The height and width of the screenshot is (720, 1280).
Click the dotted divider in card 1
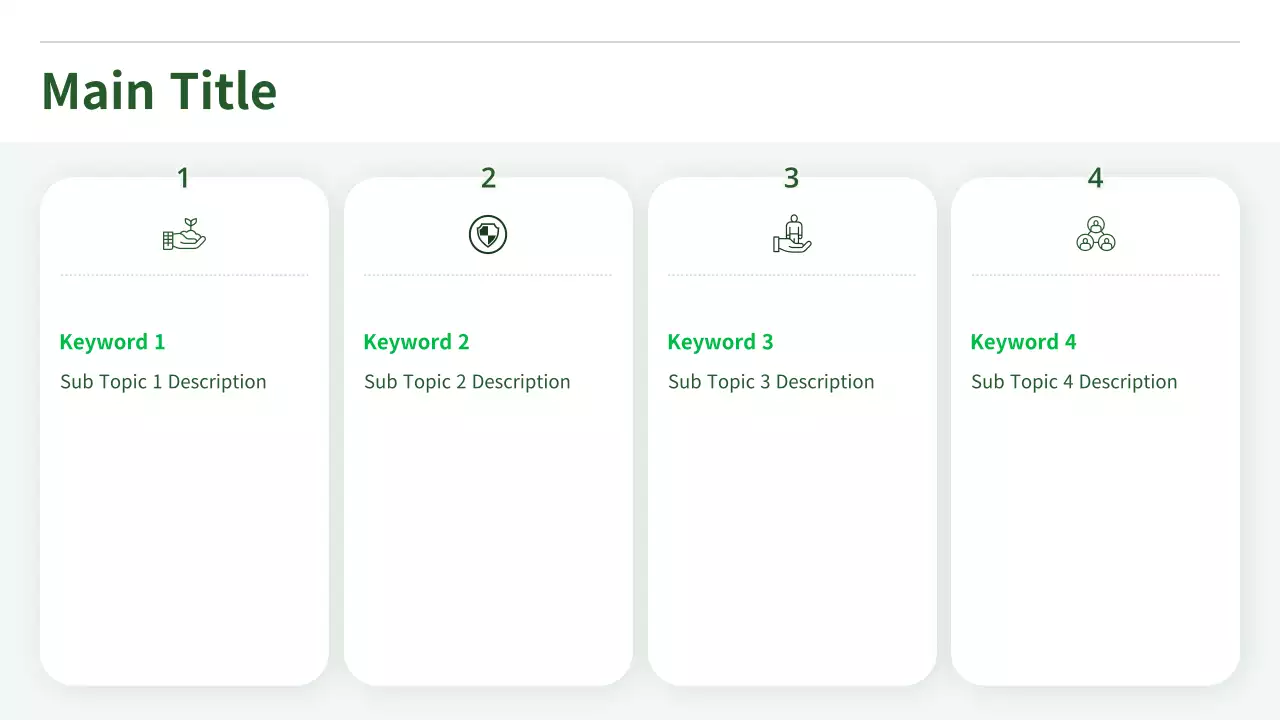point(184,275)
